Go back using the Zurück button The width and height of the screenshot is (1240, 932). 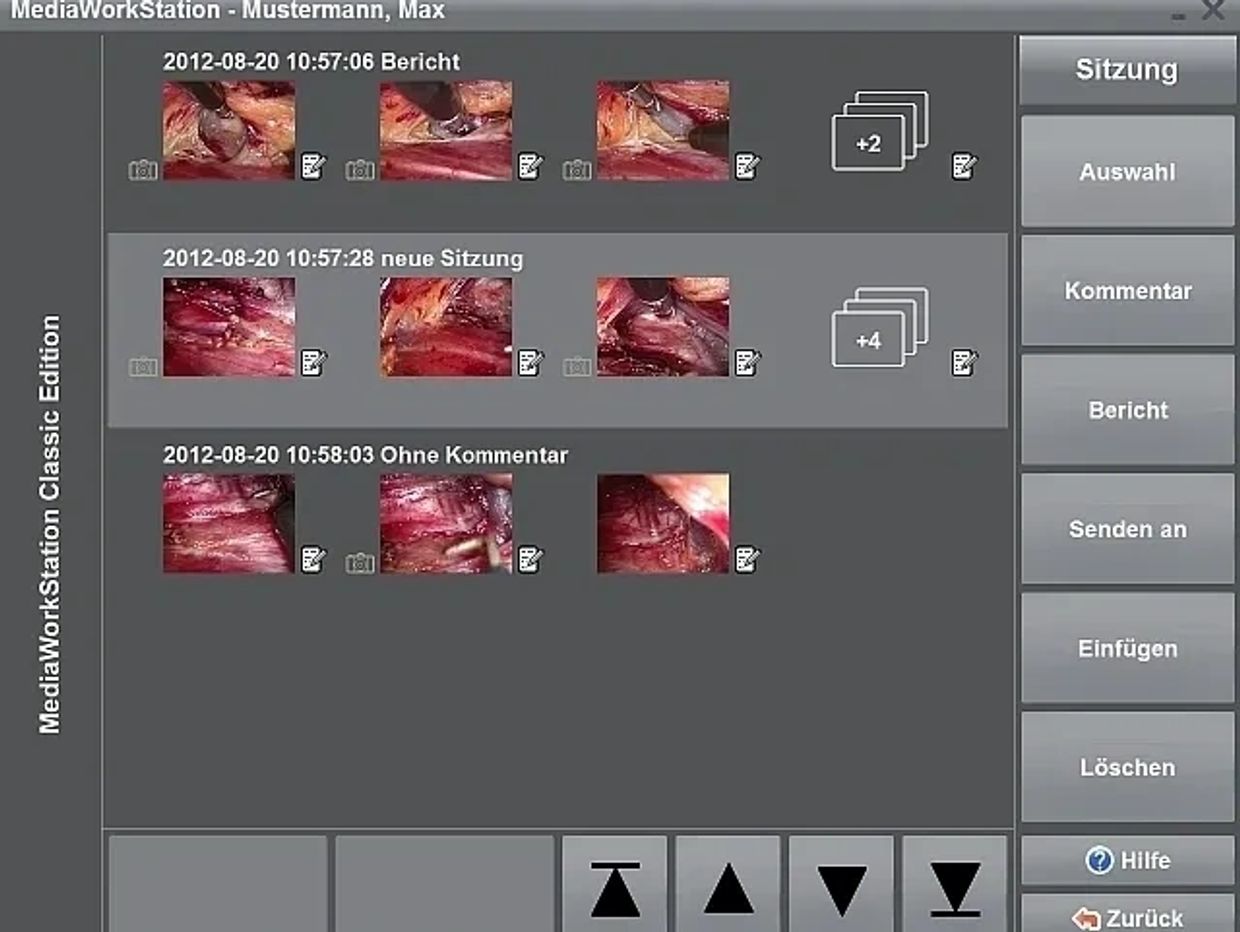pos(1127,917)
